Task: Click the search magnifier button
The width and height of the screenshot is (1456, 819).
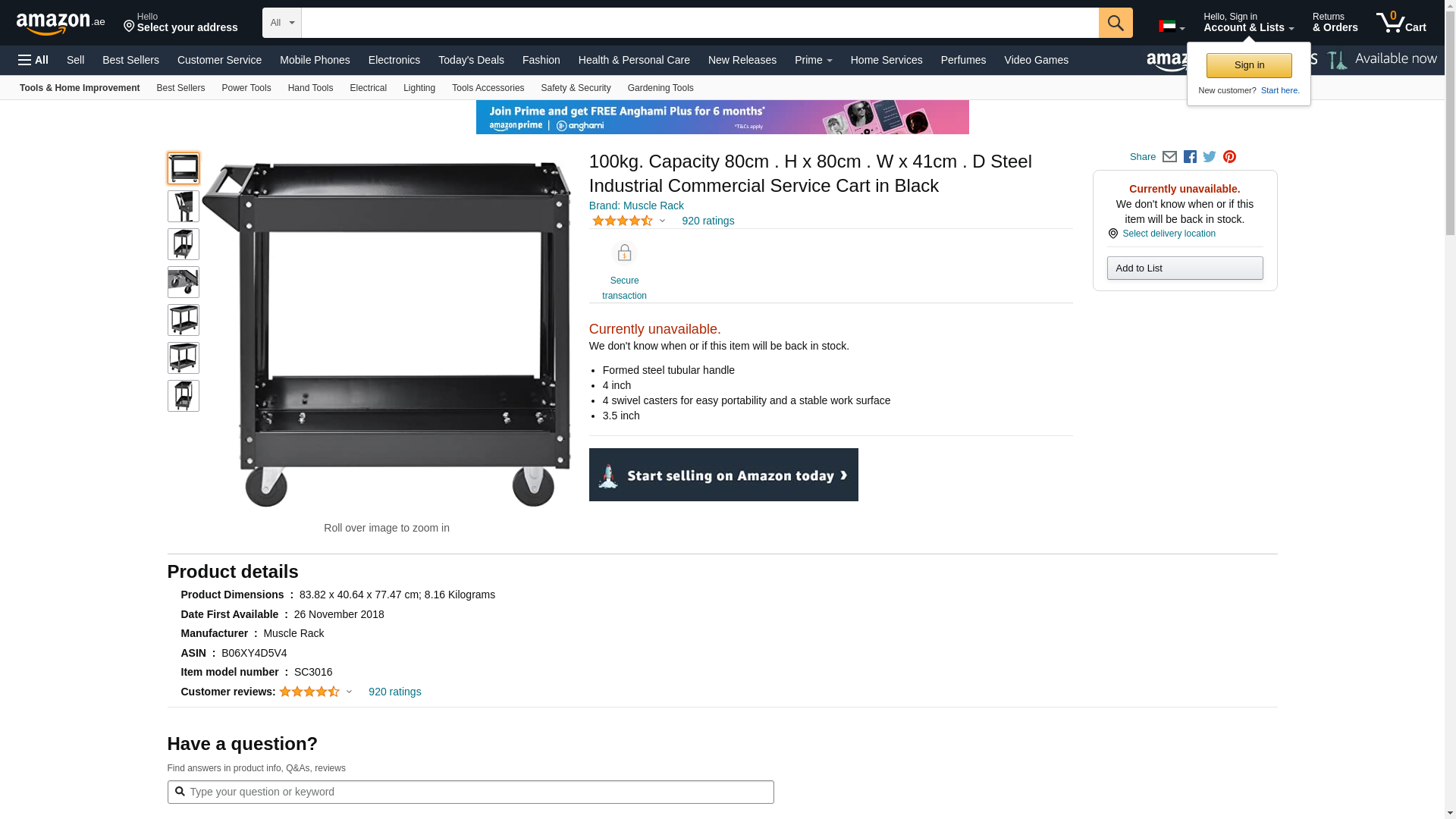Action: [1115, 23]
